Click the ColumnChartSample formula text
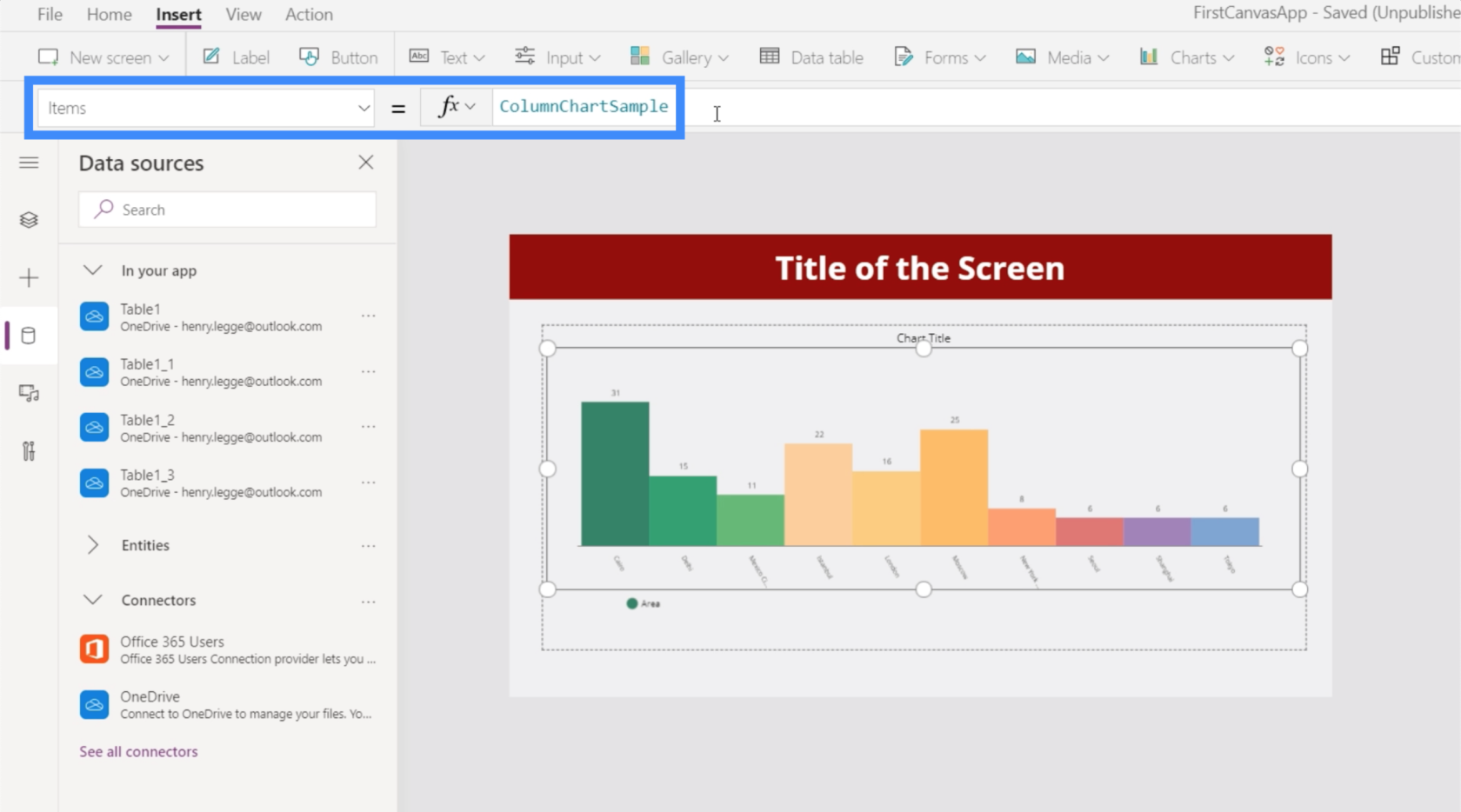This screenshot has width=1461, height=812. [x=584, y=106]
